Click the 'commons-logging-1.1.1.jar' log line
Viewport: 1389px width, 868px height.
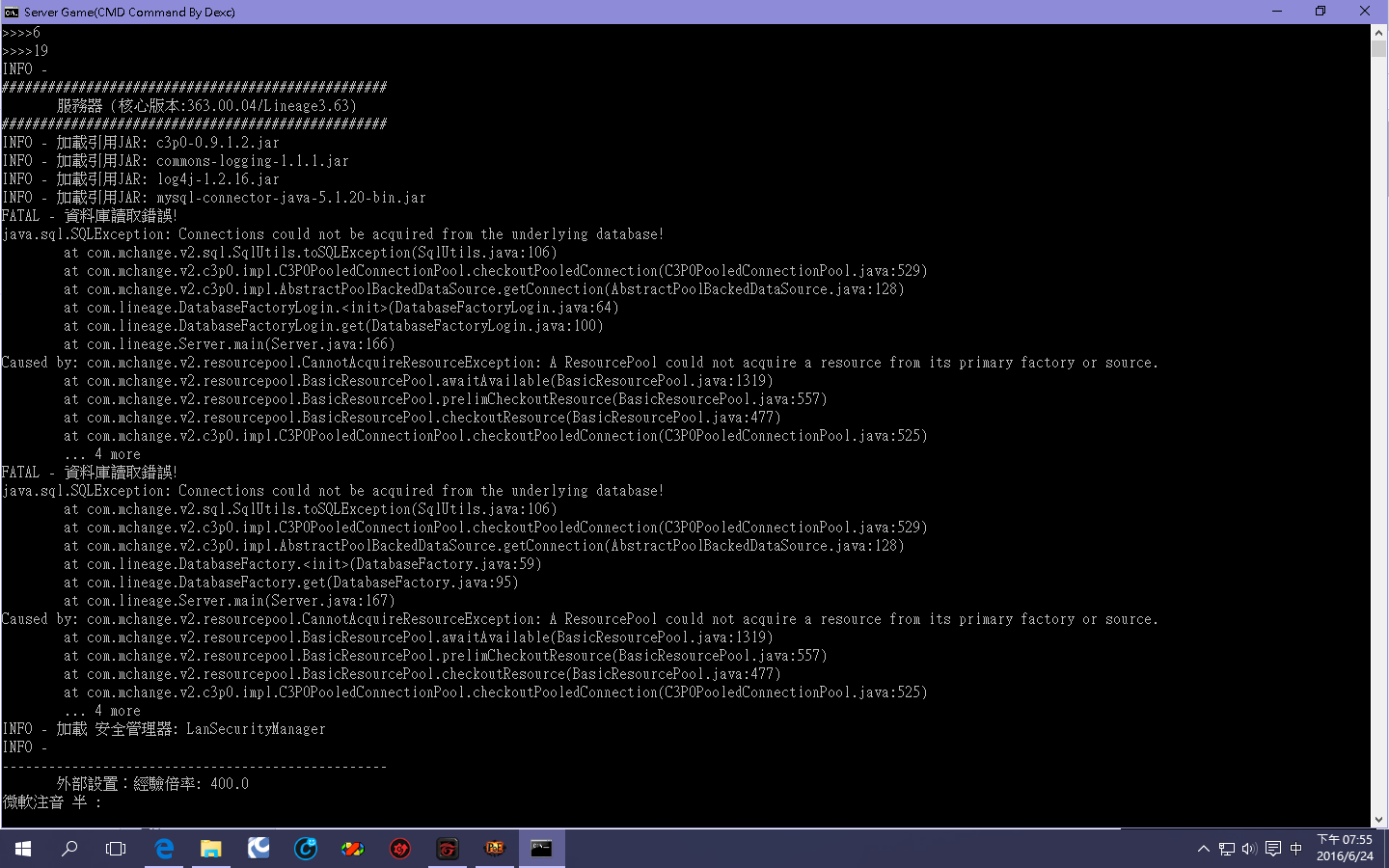[176, 161]
